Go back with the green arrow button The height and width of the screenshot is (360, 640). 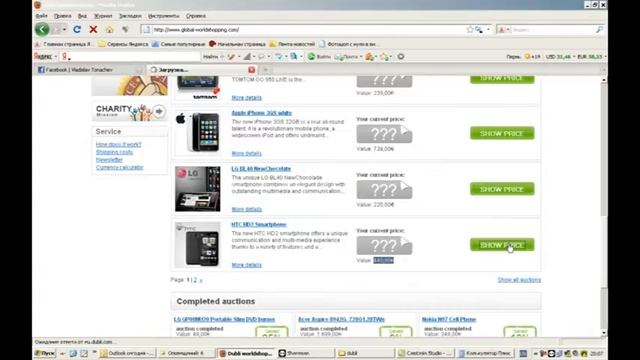42,29
